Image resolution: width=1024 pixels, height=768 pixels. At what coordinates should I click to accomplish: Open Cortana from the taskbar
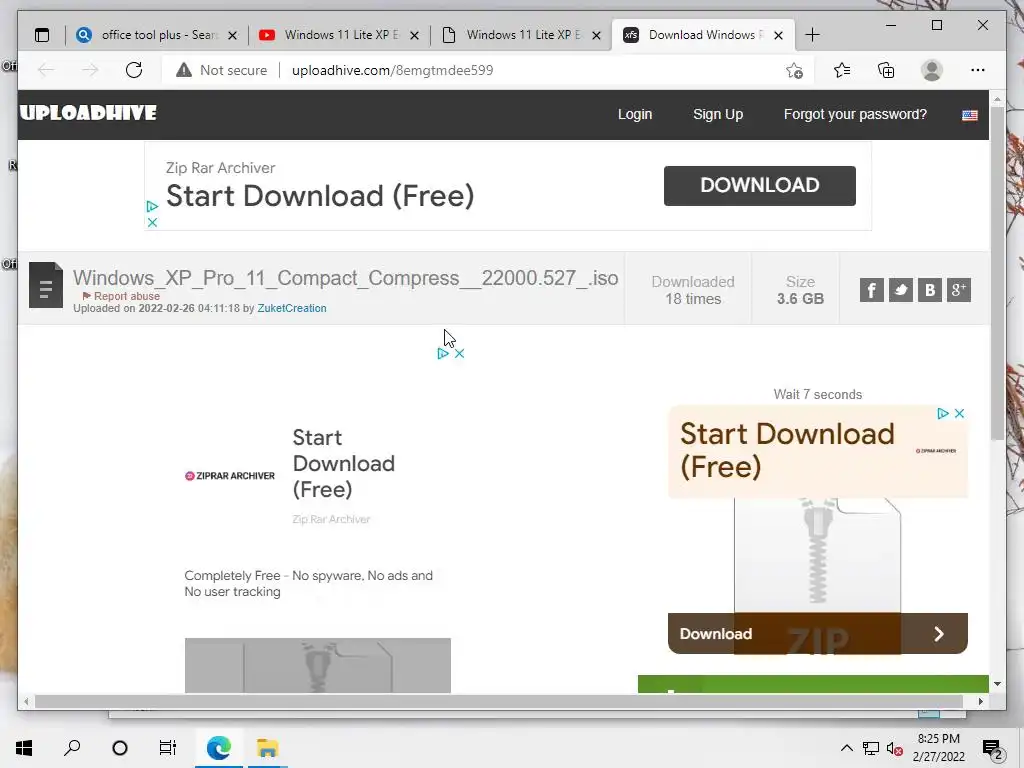(x=120, y=748)
